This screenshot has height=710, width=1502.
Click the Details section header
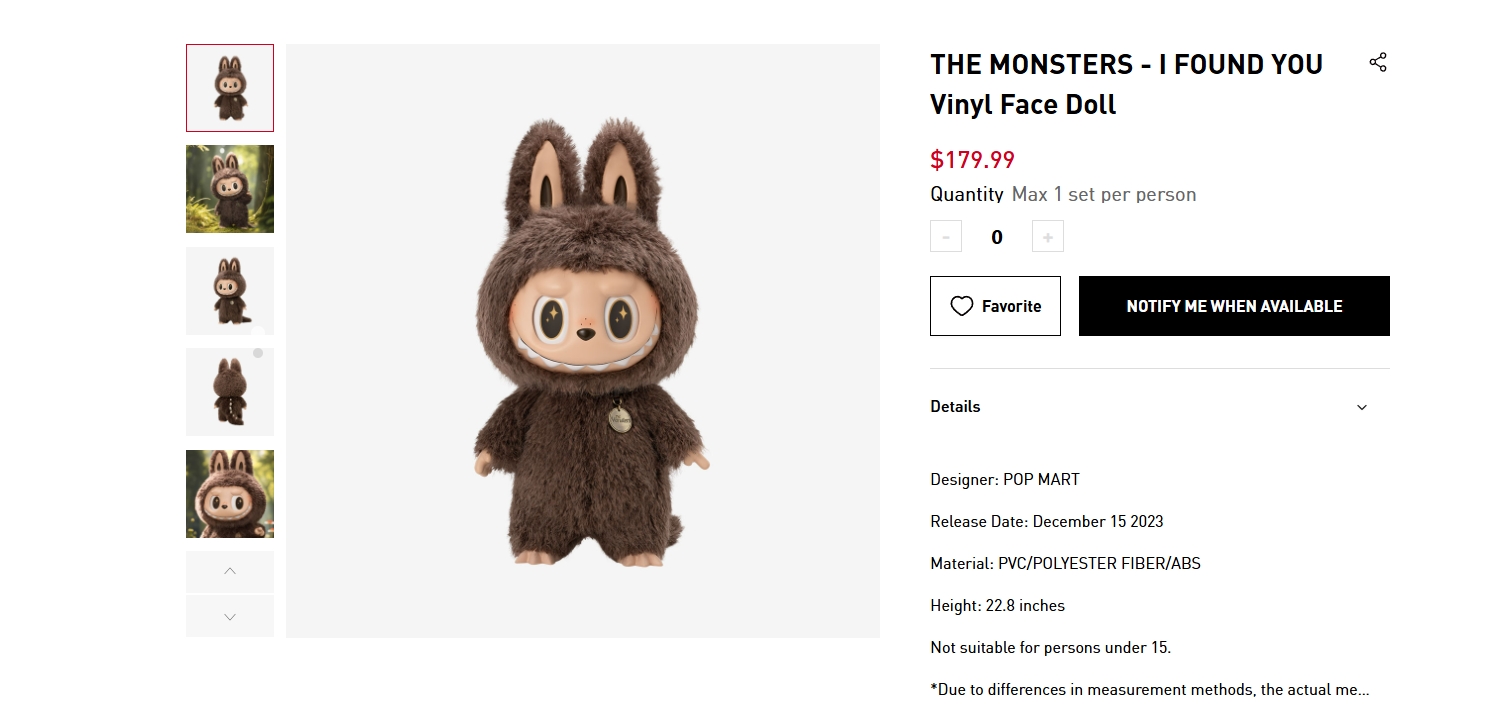[x=1160, y=407]
